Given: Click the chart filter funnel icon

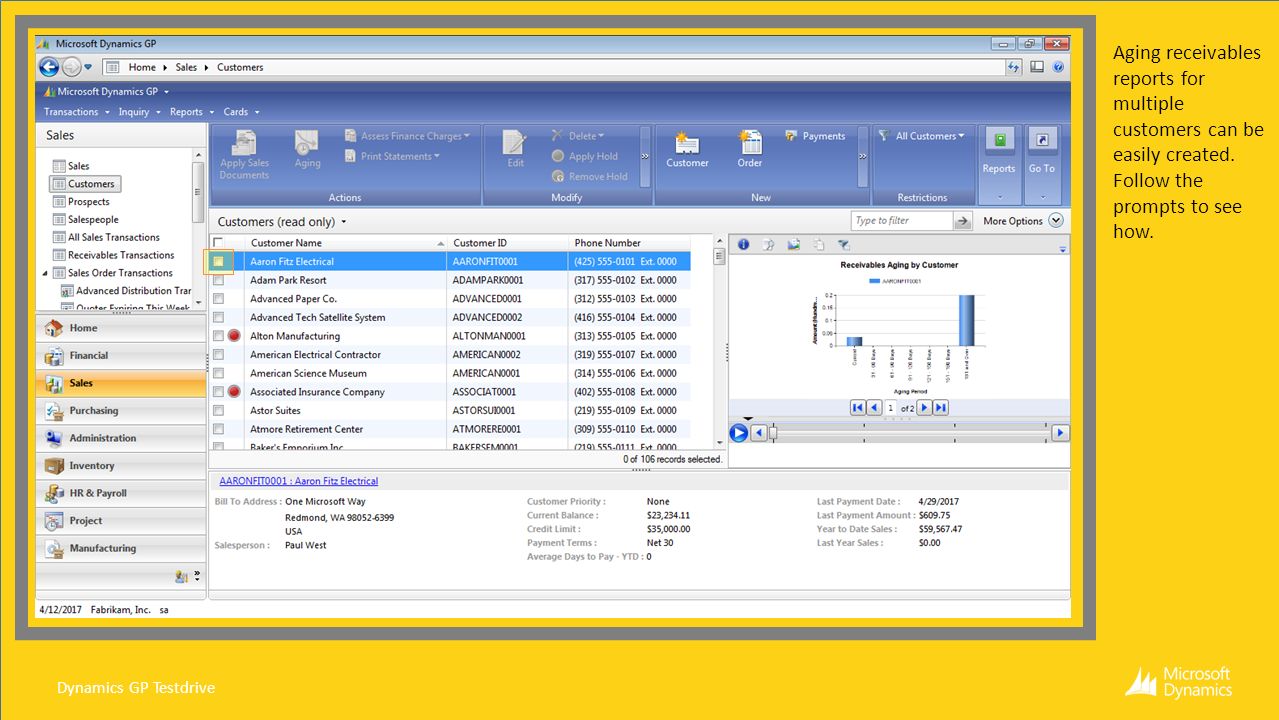Looking at the screenshot, I should pos(843,244).
